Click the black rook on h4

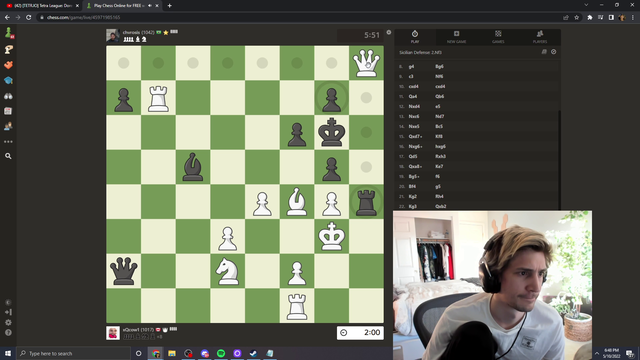coord(366,202)
